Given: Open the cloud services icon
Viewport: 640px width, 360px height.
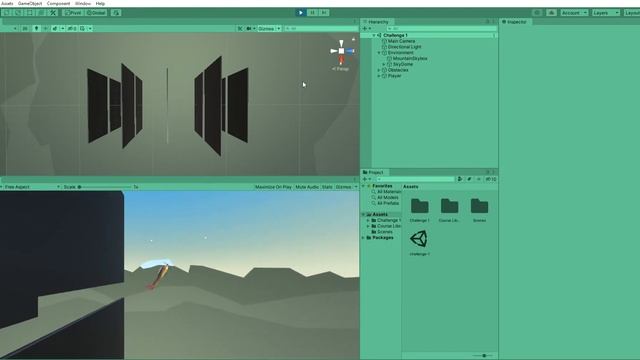Looking at the screenshot, I should coord(551,13).
